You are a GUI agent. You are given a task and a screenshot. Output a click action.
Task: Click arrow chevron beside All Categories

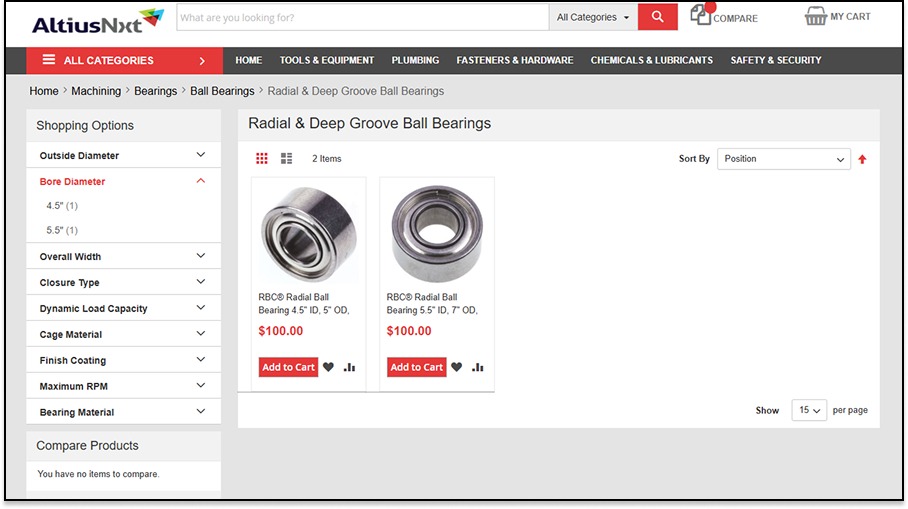click(202, 61)
